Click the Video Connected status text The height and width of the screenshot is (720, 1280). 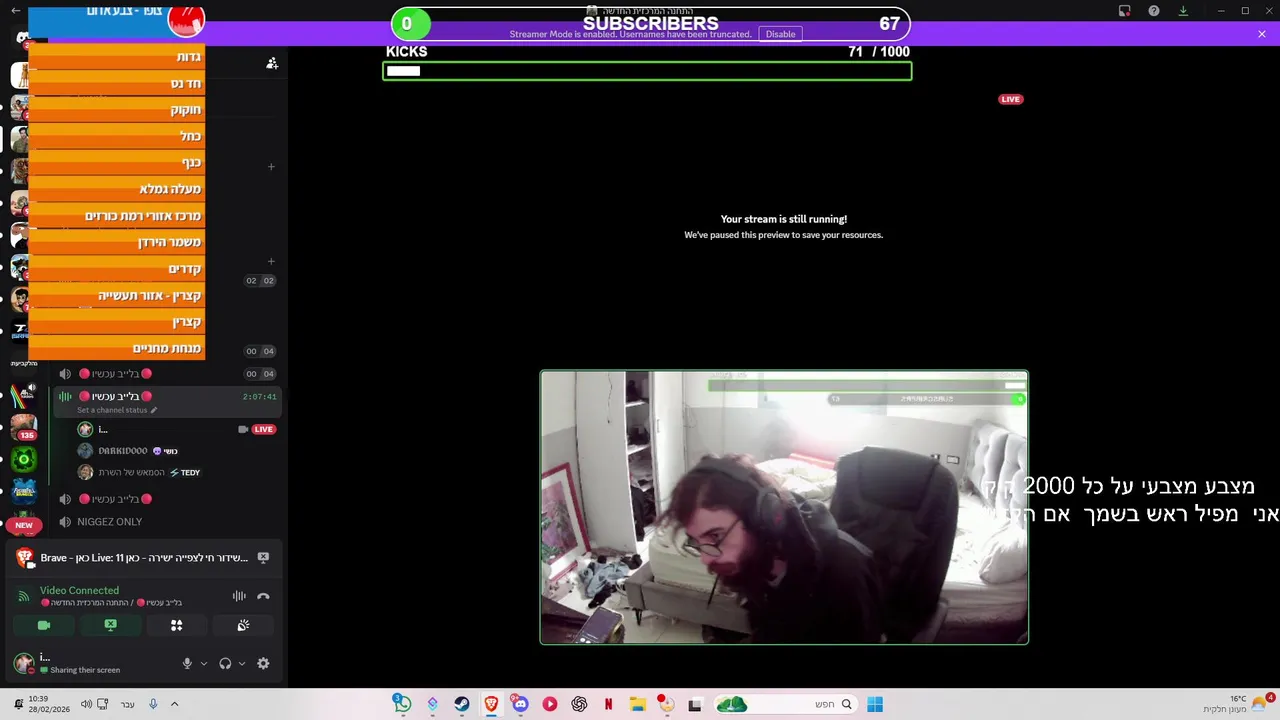pyautogui.click(x=79, y=590)
